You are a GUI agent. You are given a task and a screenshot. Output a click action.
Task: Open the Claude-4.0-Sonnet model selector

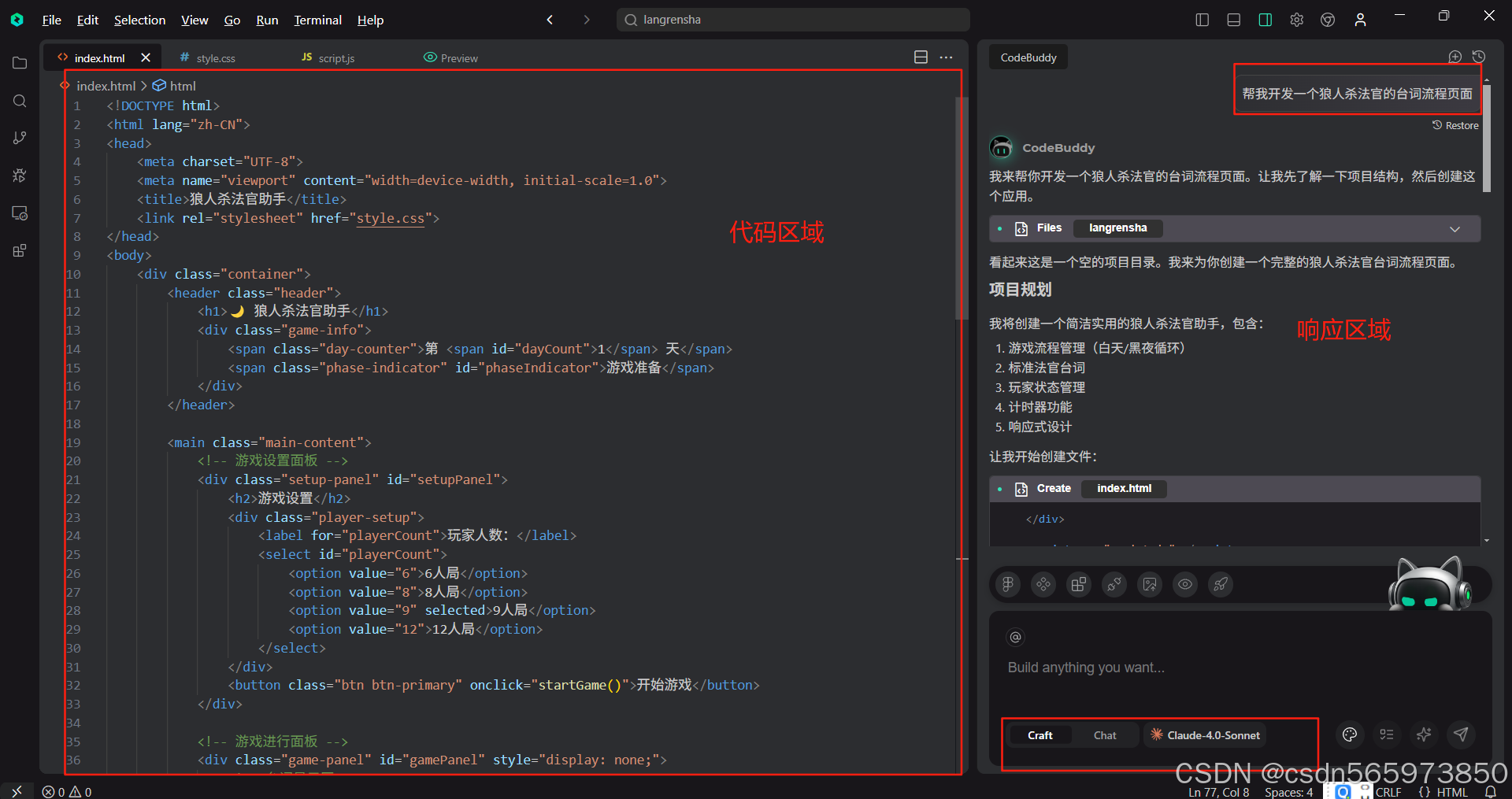pos(1205,735)
